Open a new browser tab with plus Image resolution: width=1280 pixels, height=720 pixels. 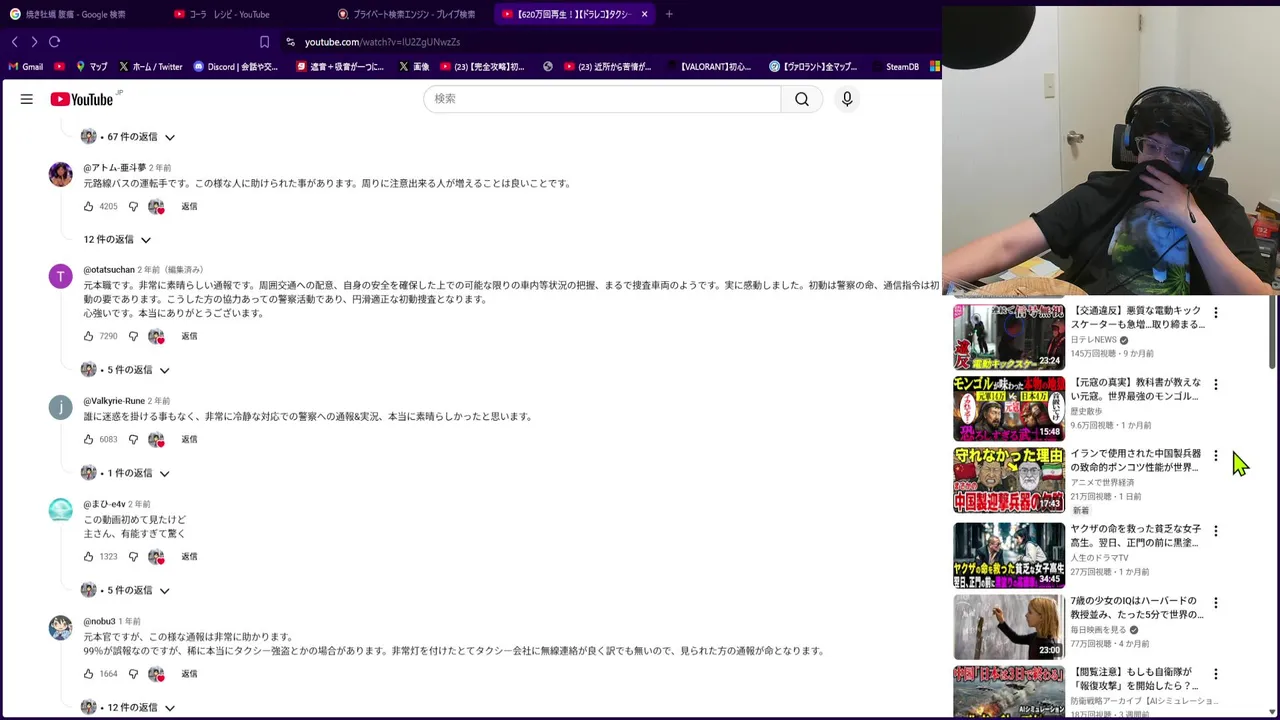click(x=669, y=14)
